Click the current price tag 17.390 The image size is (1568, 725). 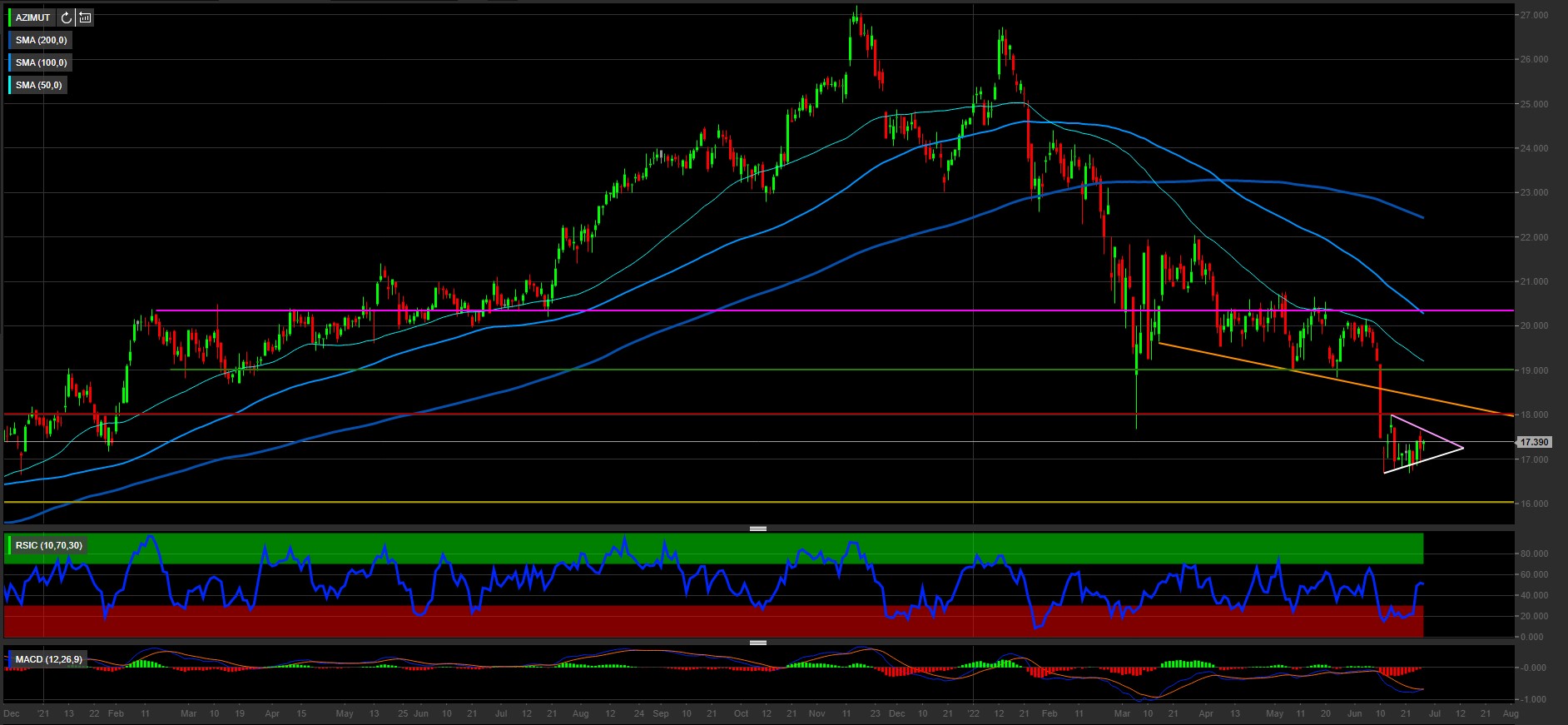coord(1533,442)
